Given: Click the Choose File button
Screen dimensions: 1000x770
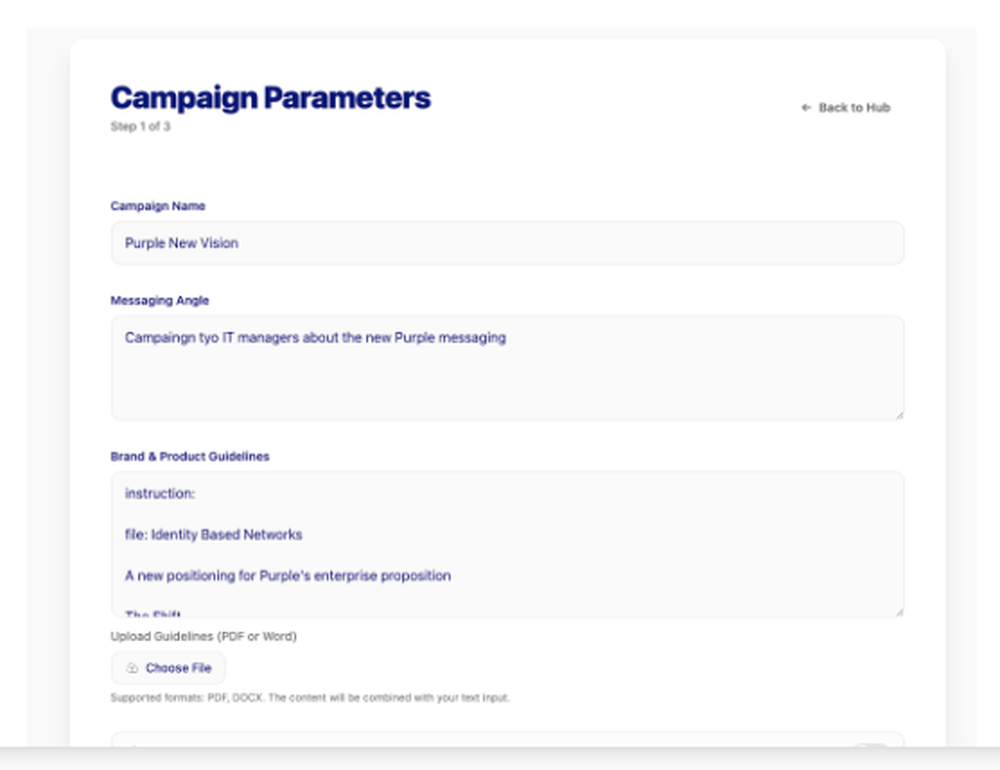Looking at the screenshot, I should click(168, 668).
